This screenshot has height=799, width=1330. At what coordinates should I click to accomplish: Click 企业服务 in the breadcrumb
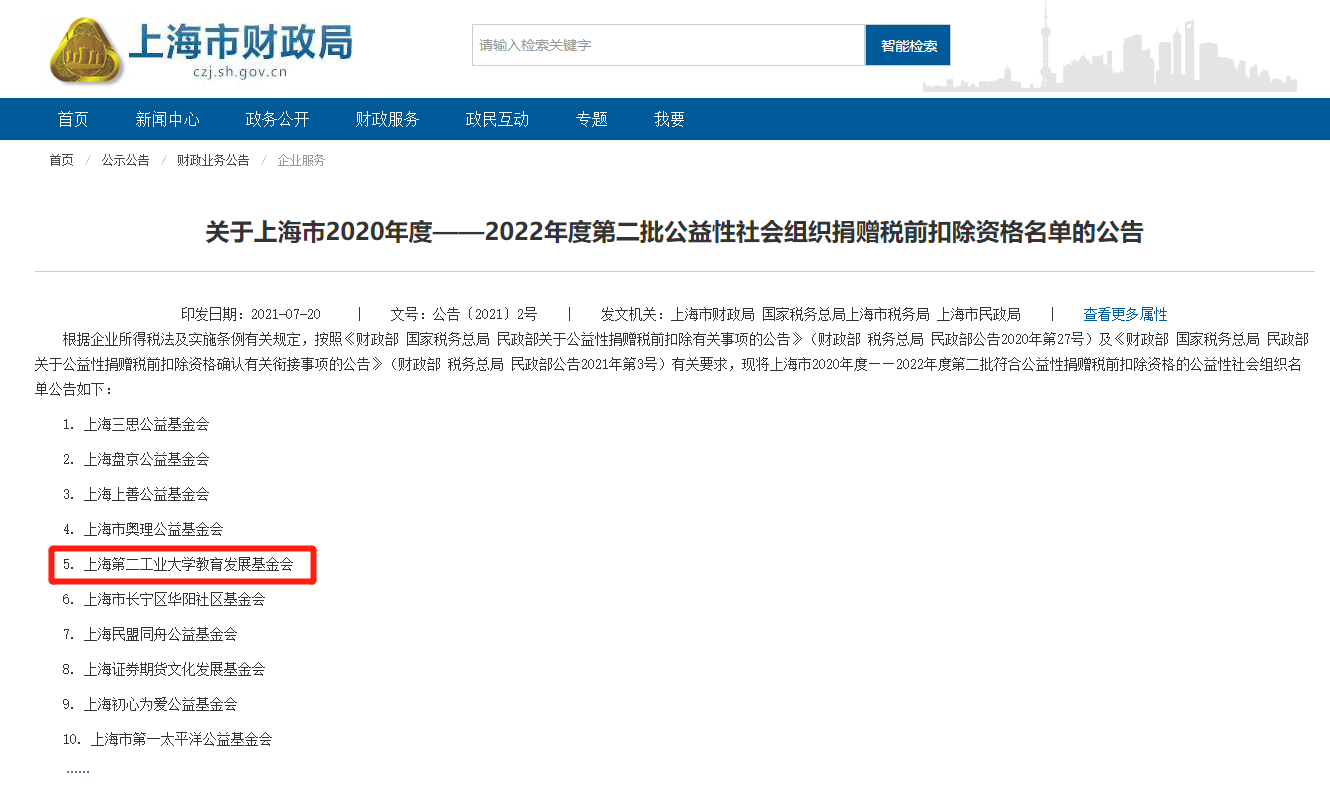301,160
